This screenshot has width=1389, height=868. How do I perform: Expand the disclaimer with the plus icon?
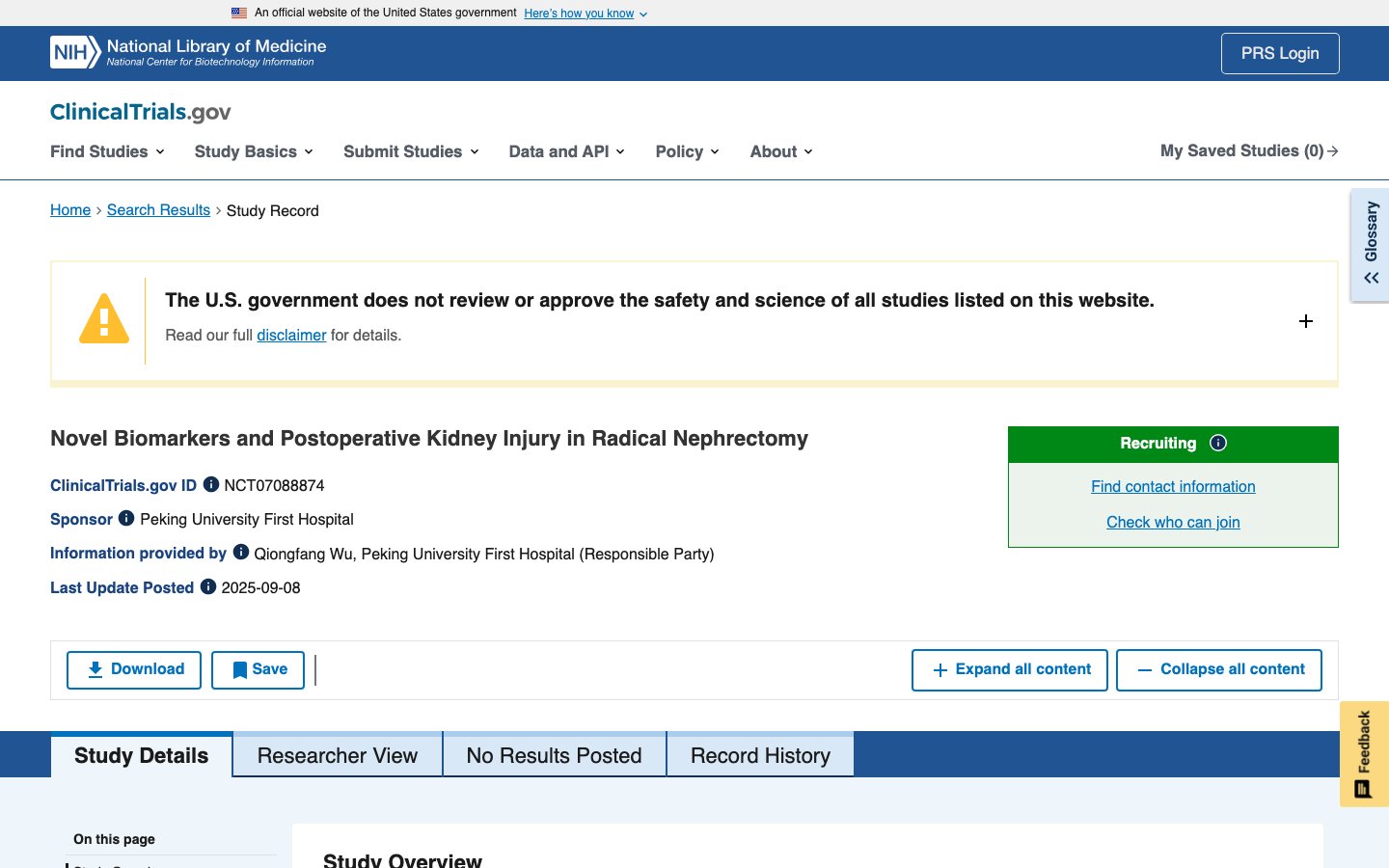tap(1306, 321)
